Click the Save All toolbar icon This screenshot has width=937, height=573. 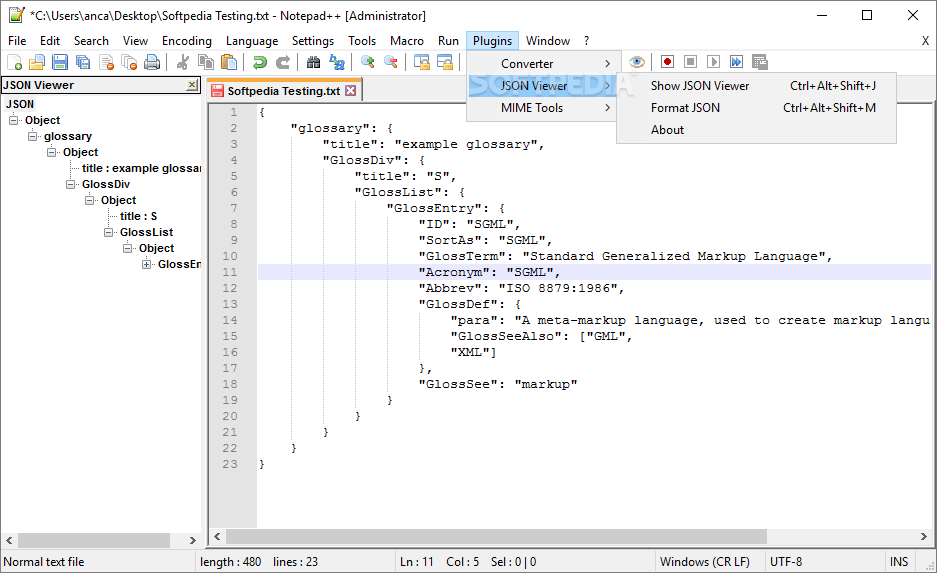point(83,62)
